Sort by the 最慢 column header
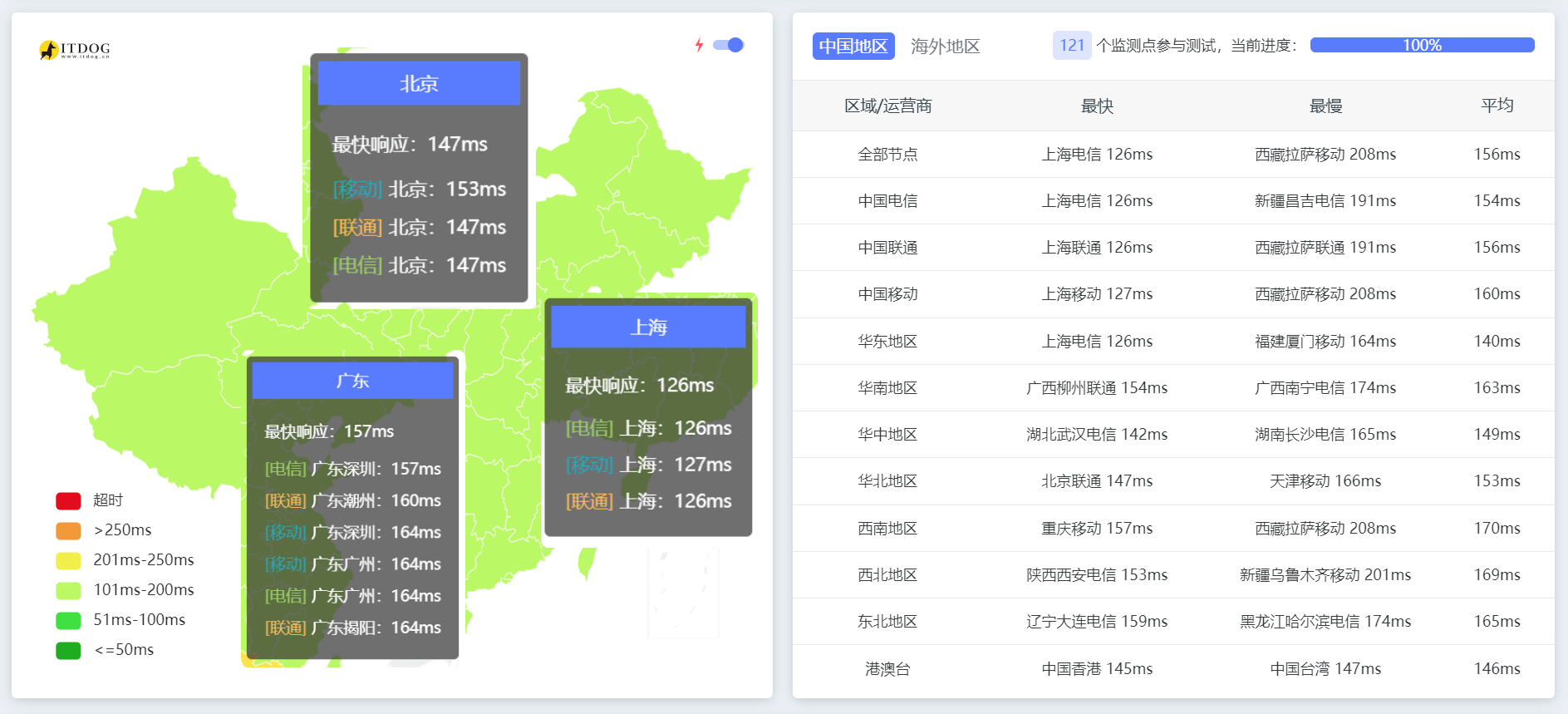Screen dimensions: 1568x714 click(1325, 106)
